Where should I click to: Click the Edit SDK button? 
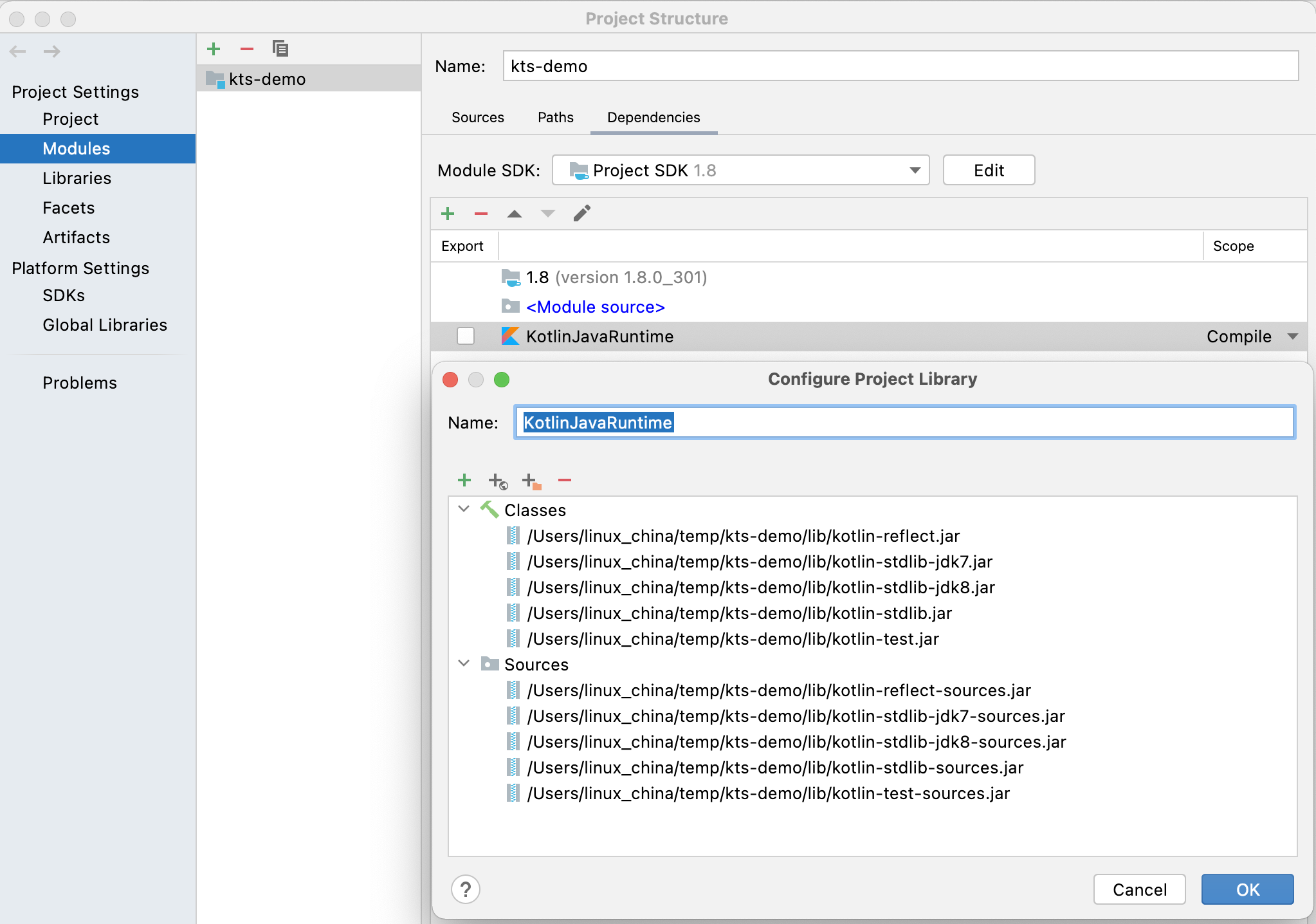(x=989, y=171)
